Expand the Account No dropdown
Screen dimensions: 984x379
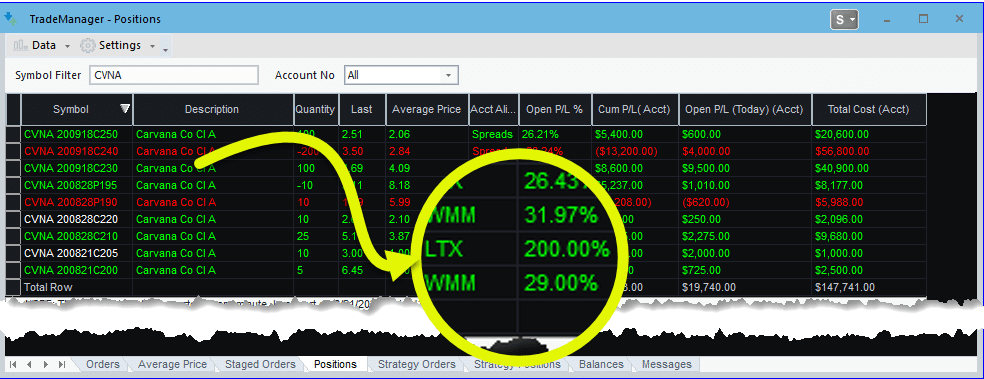[x=448, y=75]
